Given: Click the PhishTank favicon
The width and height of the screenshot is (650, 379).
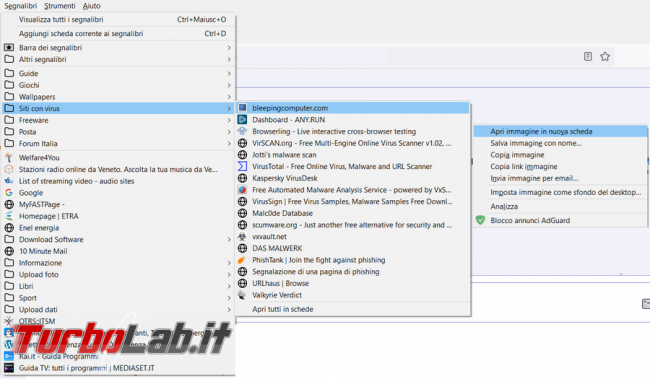Looking at the screenshot, I should (243, 260).
